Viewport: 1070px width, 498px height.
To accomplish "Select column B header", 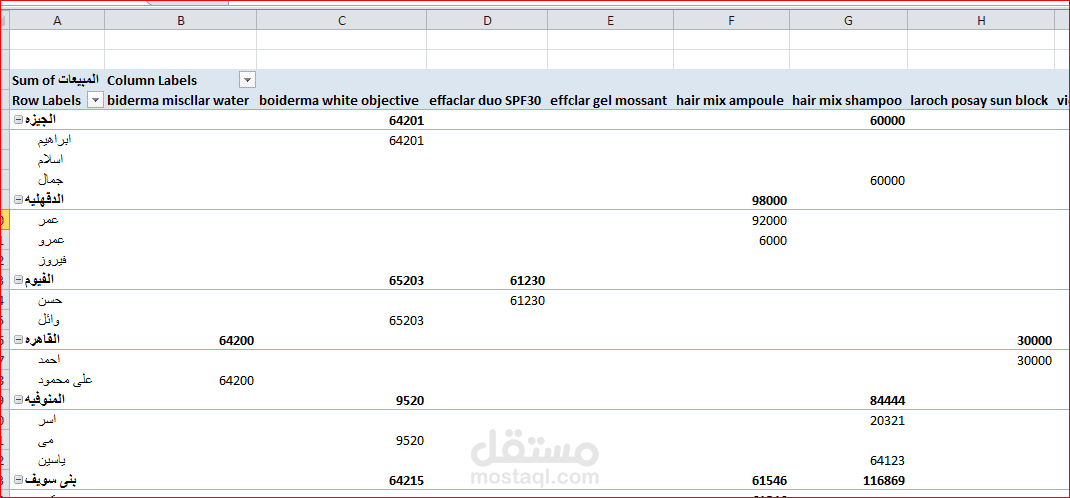I will [181, 20].
